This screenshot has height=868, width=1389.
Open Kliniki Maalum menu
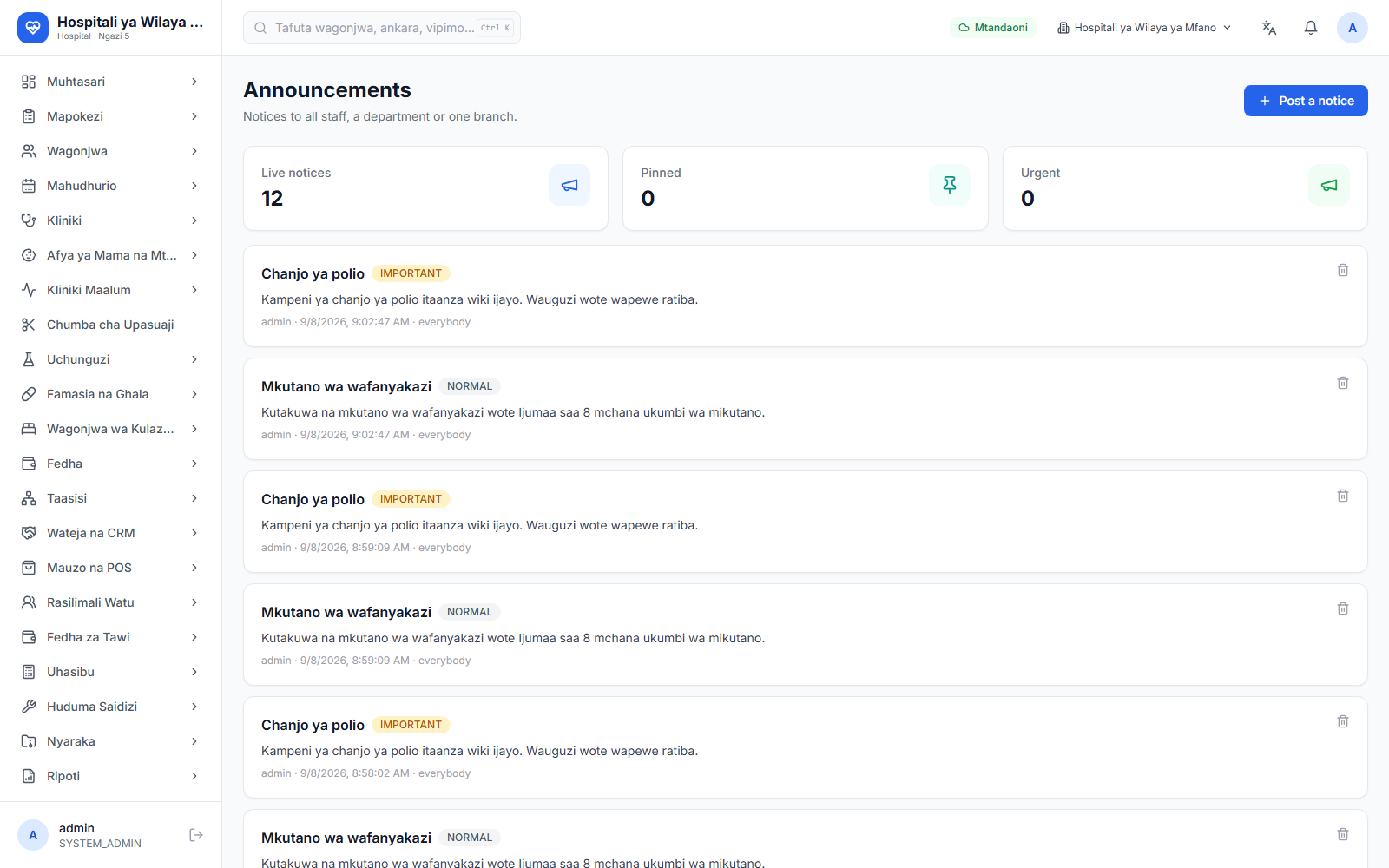(110, 290)
